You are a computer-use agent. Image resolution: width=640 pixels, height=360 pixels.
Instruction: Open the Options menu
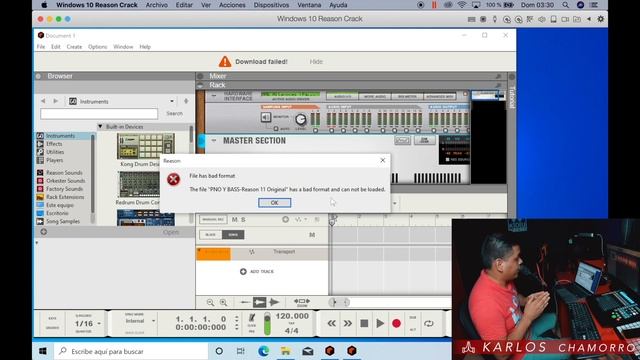tap(98, 47)
